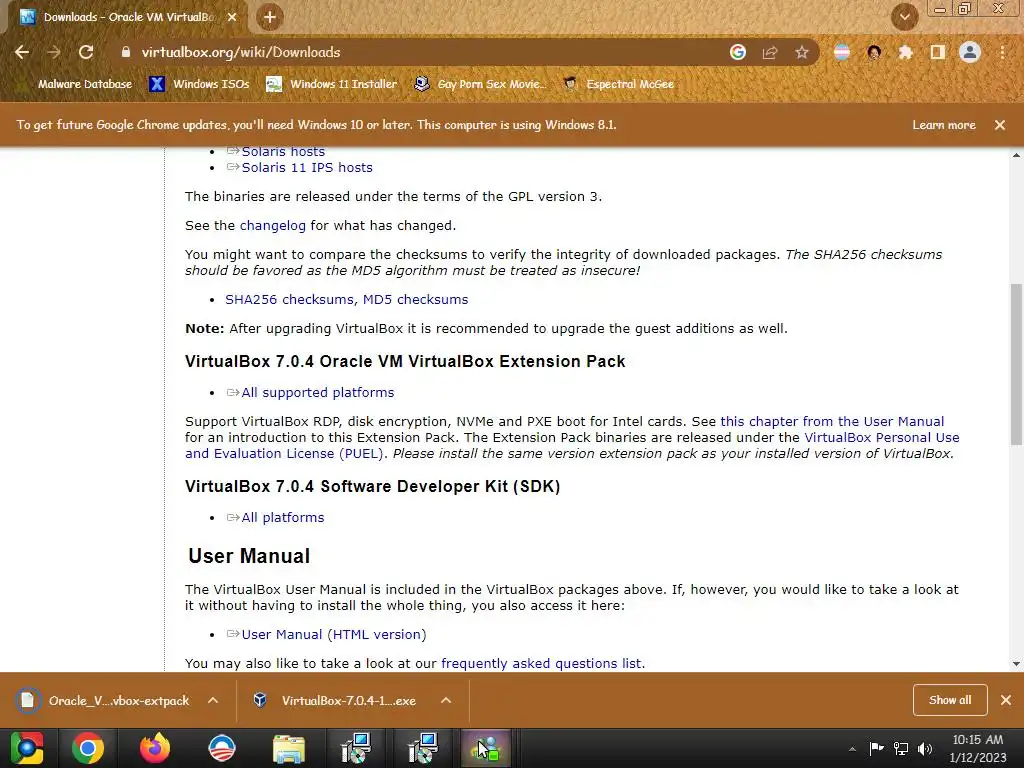Reload the VirtualBox downloads page
The height and width of the screenshot is (768, 1024).
[86, 52]
